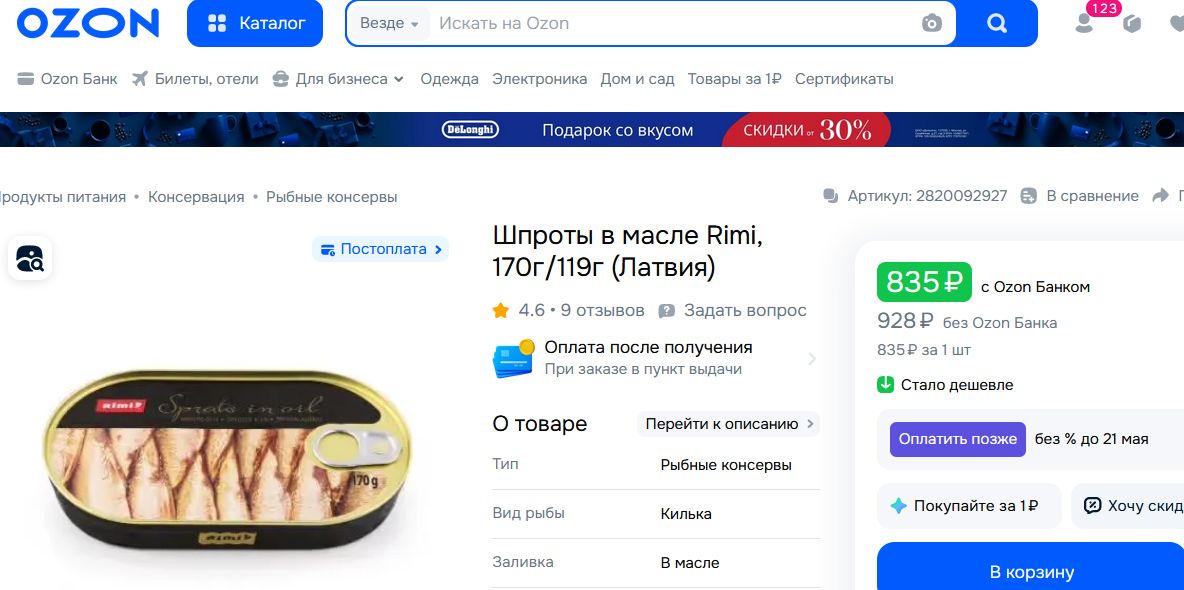
Task: Go to Электроника category
Action: click(x=539, y=79)
